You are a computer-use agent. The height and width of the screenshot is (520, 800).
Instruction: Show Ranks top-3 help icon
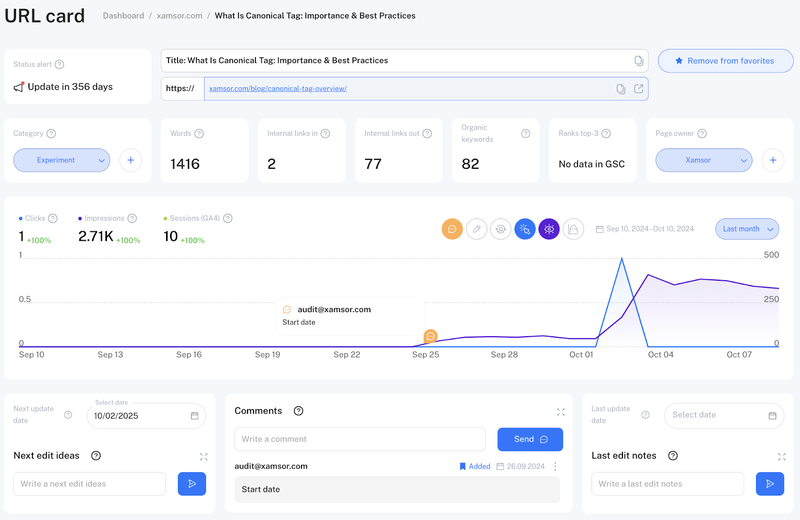click(x=606, y=134)
